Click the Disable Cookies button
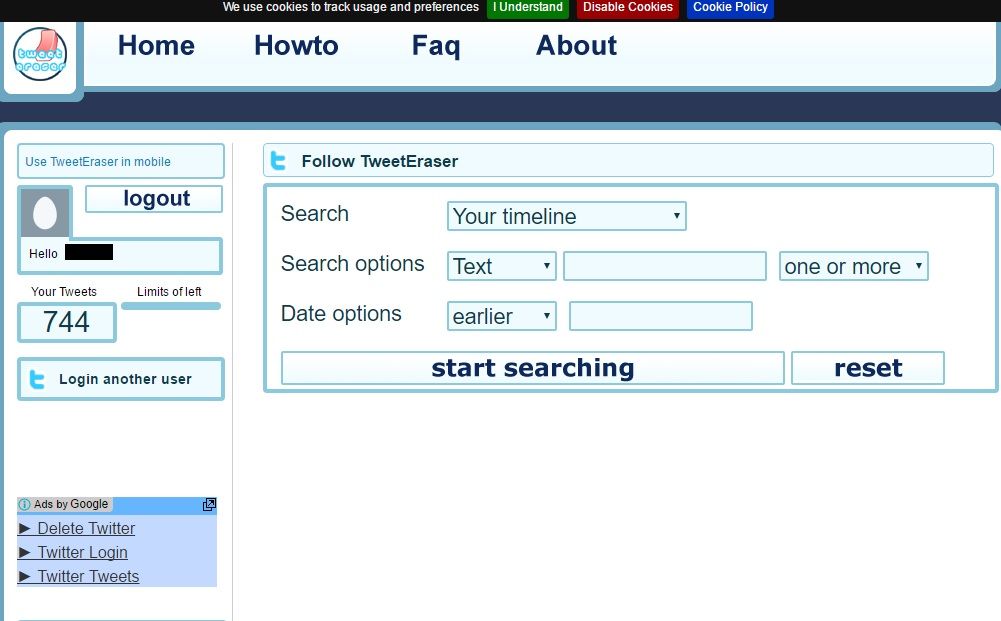 (628, 8)
